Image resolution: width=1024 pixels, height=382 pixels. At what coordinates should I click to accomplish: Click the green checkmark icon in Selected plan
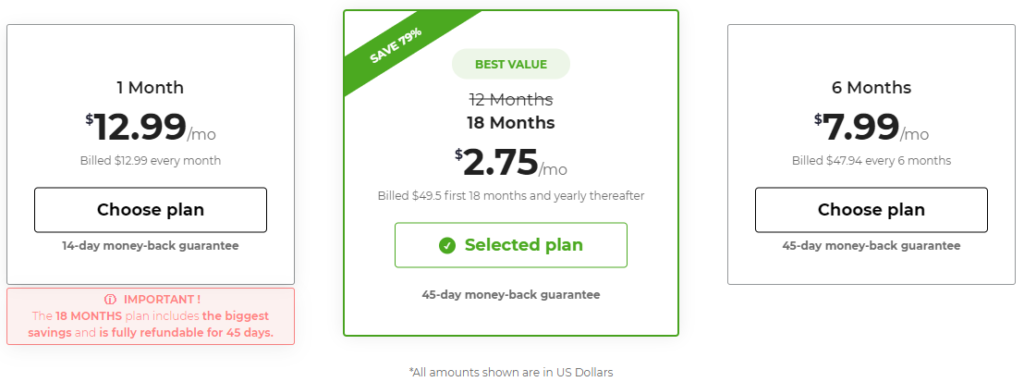(x=447, y=246)
